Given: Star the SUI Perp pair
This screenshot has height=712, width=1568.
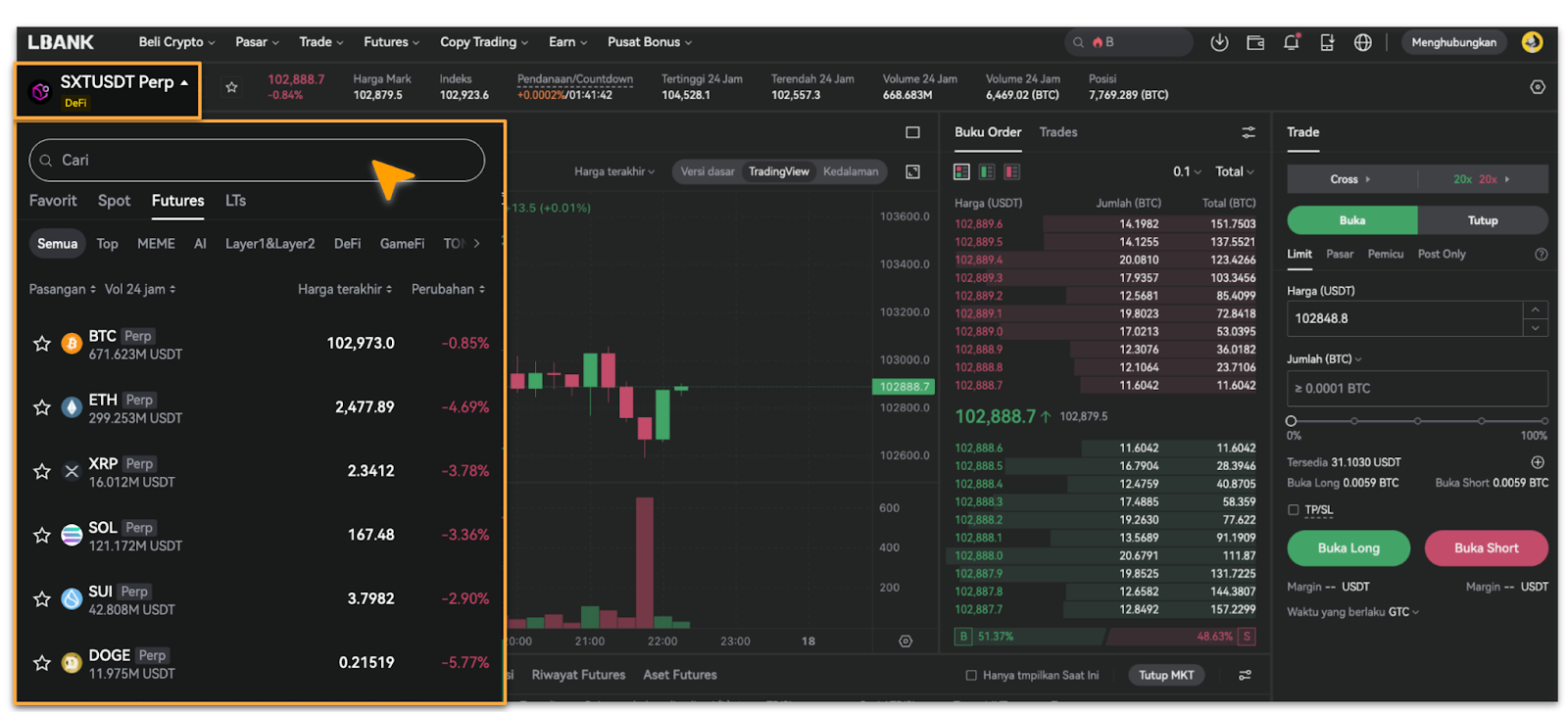Looking at the screenshot, I should click(x=42, y=598).
